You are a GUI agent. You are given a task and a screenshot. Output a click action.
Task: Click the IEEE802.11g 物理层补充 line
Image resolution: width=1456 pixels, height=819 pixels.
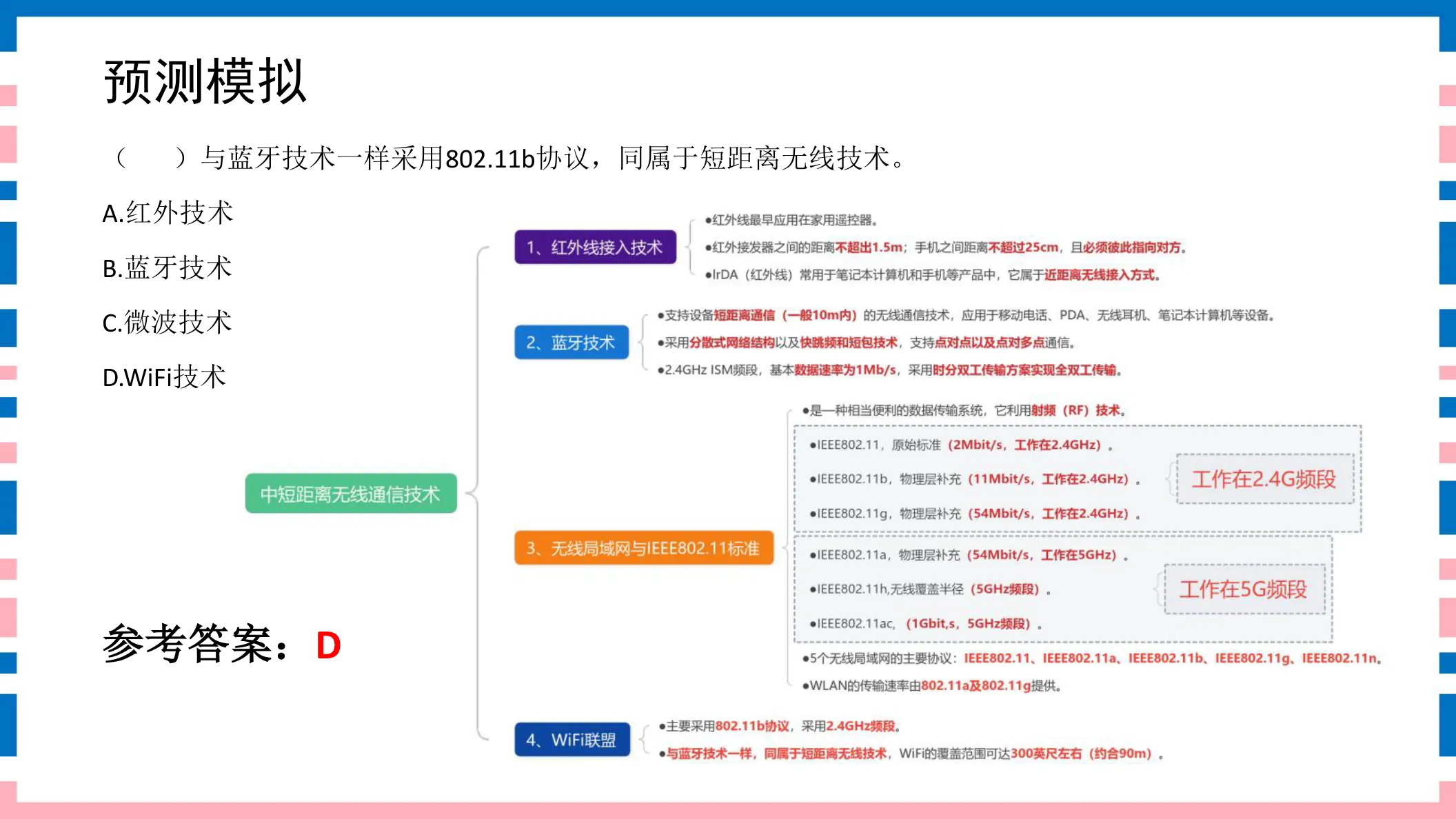[975, 514]
